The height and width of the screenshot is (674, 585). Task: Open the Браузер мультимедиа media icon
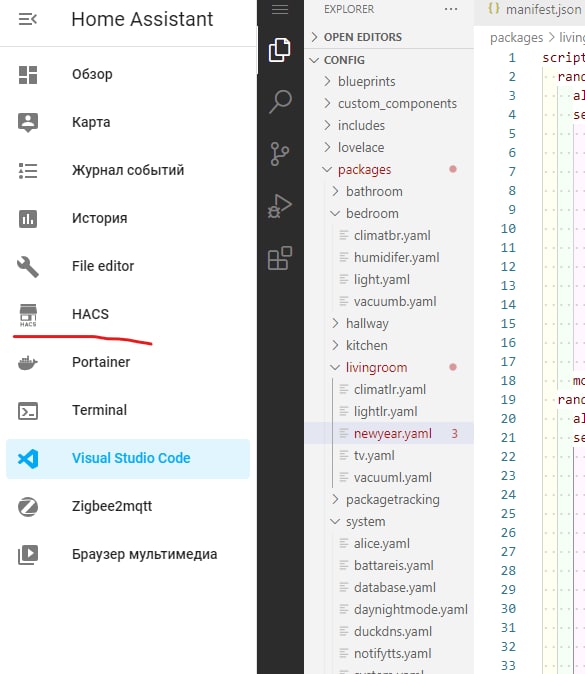point(28,555)
